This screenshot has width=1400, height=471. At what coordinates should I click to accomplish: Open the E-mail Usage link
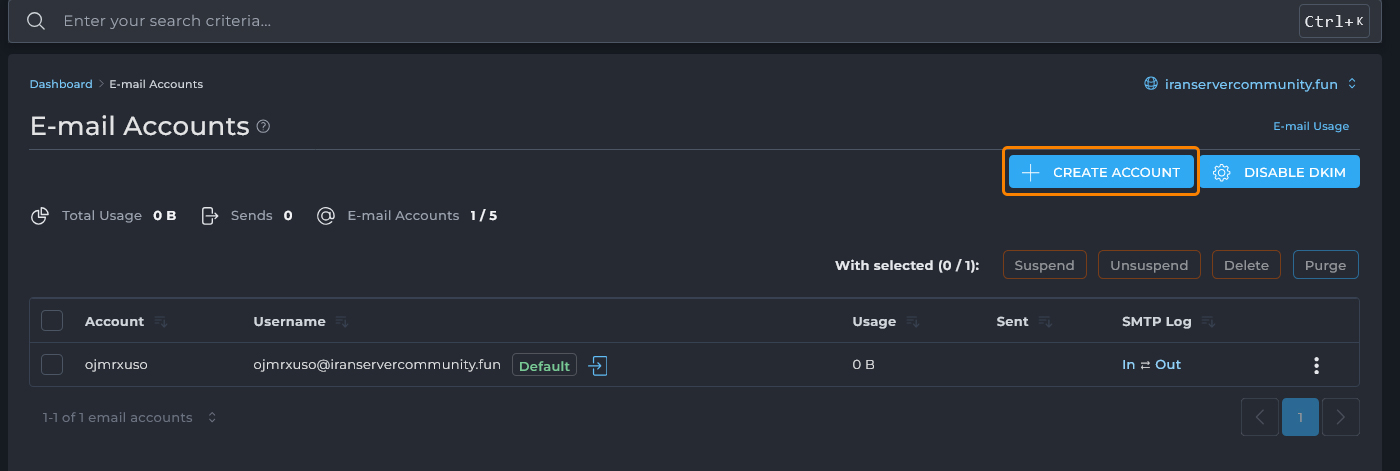(x=1310, y=127)
